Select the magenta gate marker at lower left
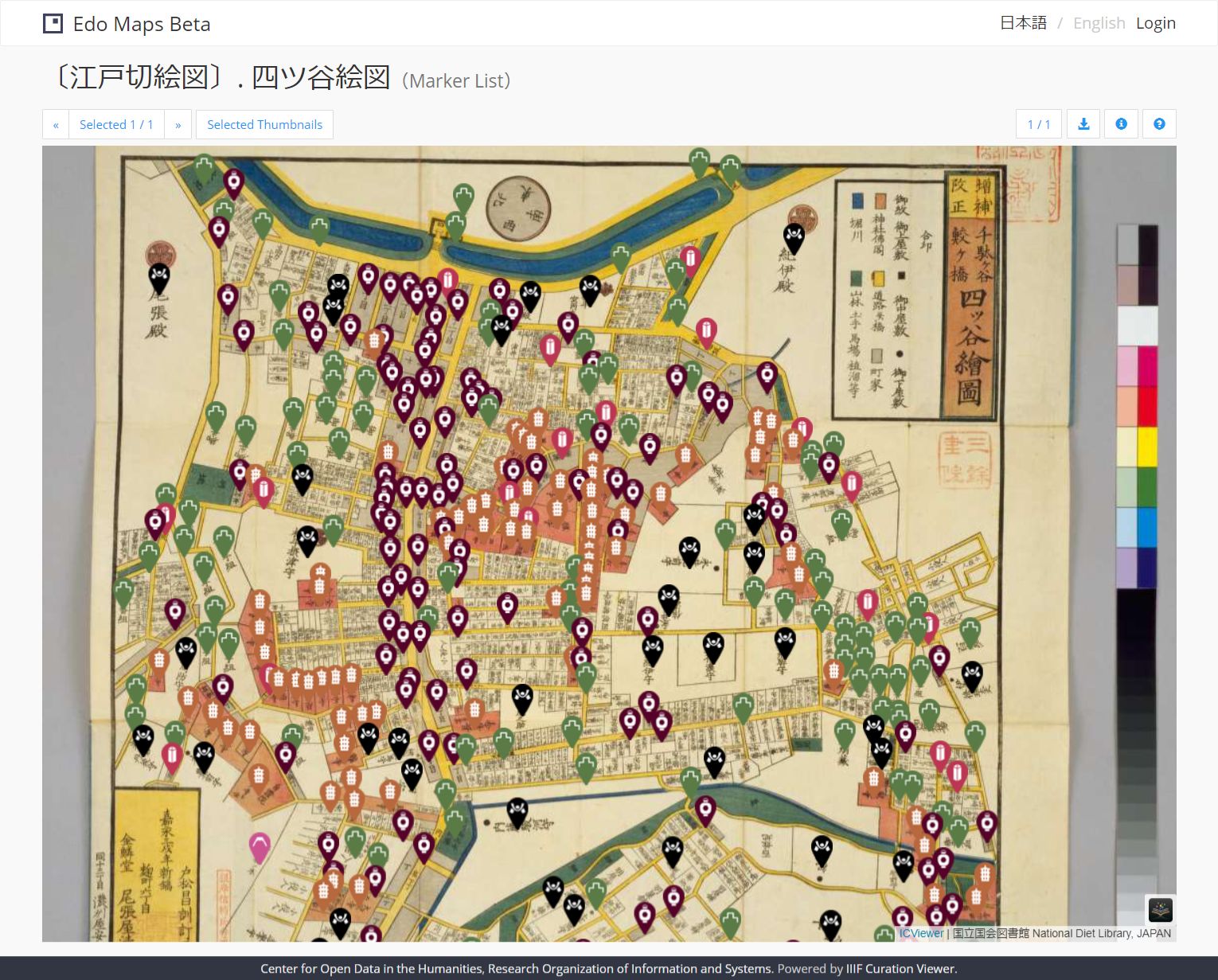Image resolution: width=1218 pixels, height=980 pixels. click(260, 848)
